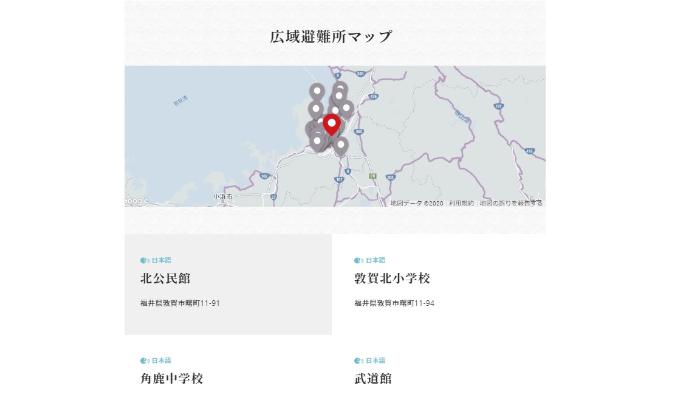Click the 日本語 label above 角鹿中学校
This screenshot has height=400, width=700.
pyautogui.click(x=161, y=361)
